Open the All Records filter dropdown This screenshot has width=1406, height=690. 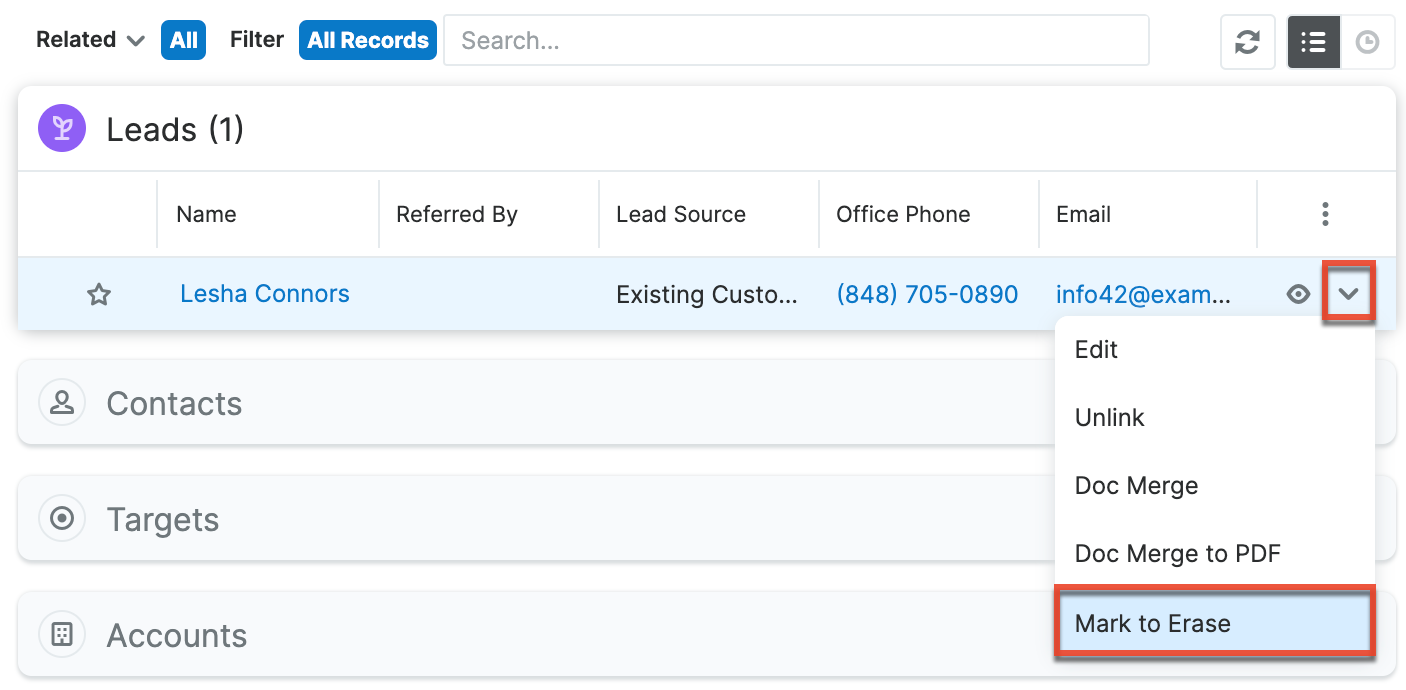367,40
